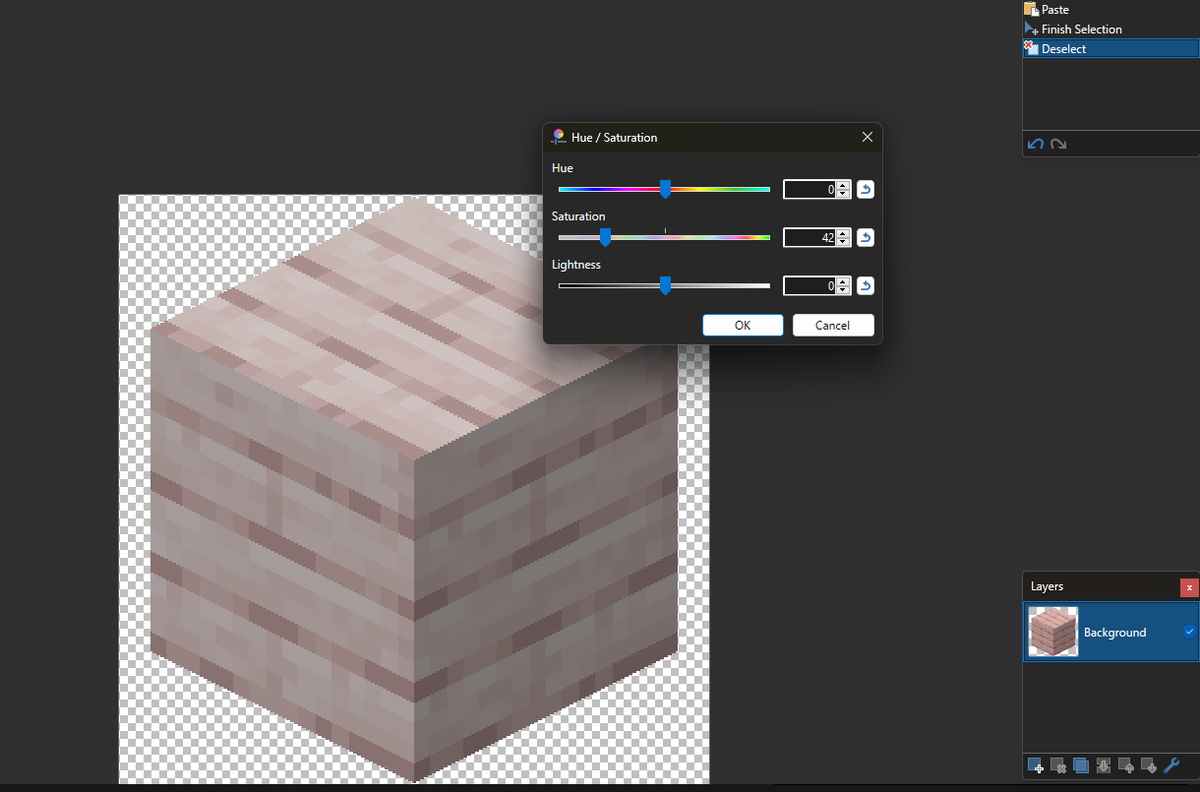Click the undo arrow in the History panel
Viewport: 1200px width, 792px height.
coord(1036,145)
